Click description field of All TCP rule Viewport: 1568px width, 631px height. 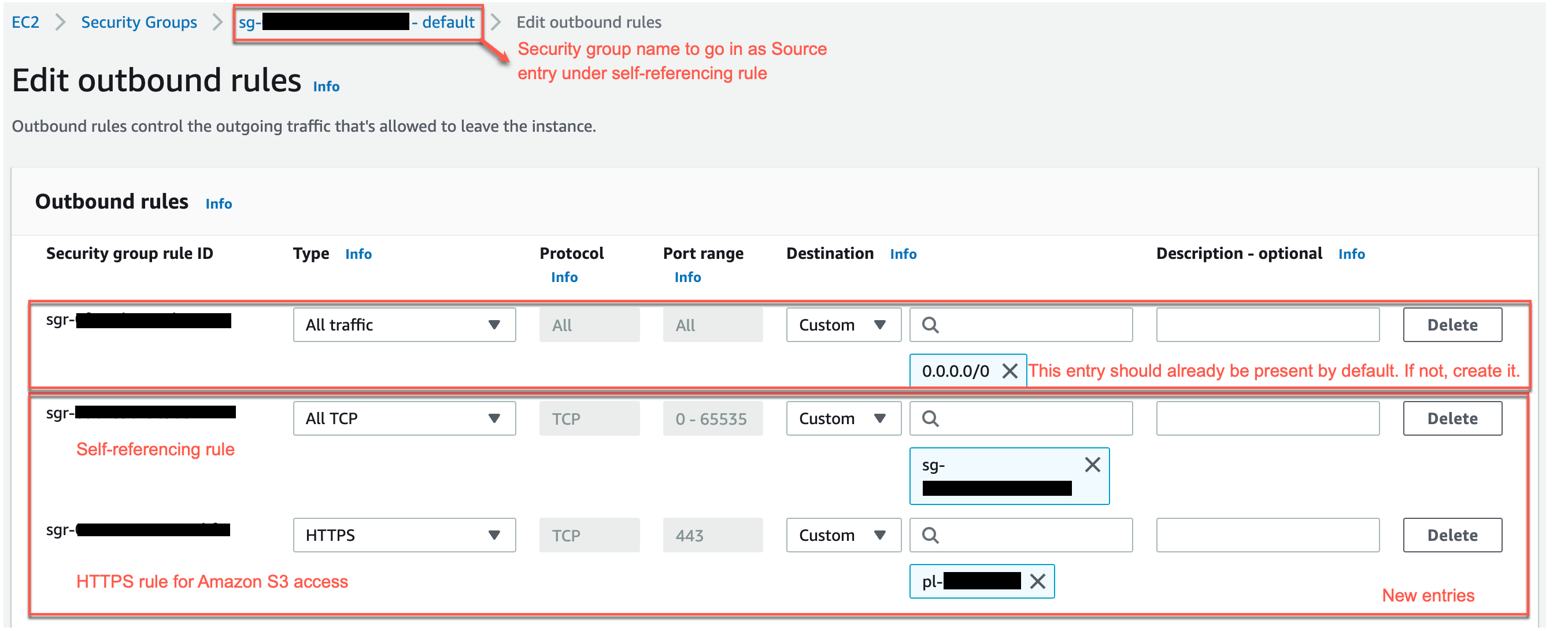[x=1267, y=418]
